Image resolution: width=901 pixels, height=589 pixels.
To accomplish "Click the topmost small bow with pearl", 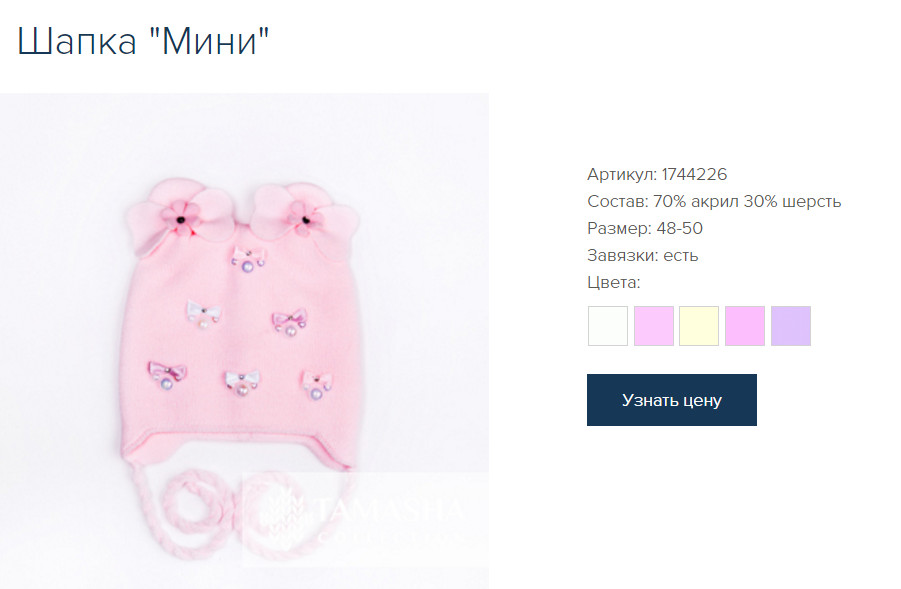I will [x=249, y=259].
